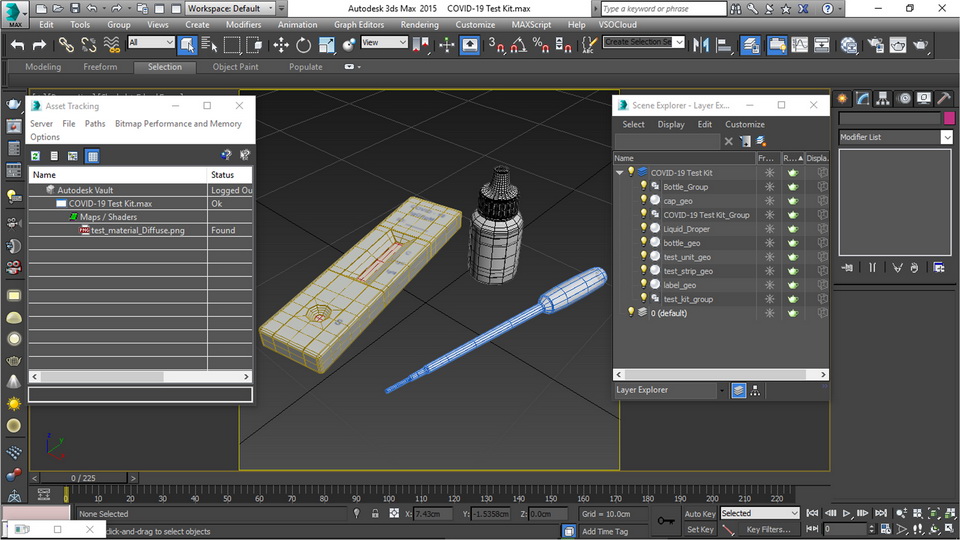Click the Key Filters button

(768, 529)
